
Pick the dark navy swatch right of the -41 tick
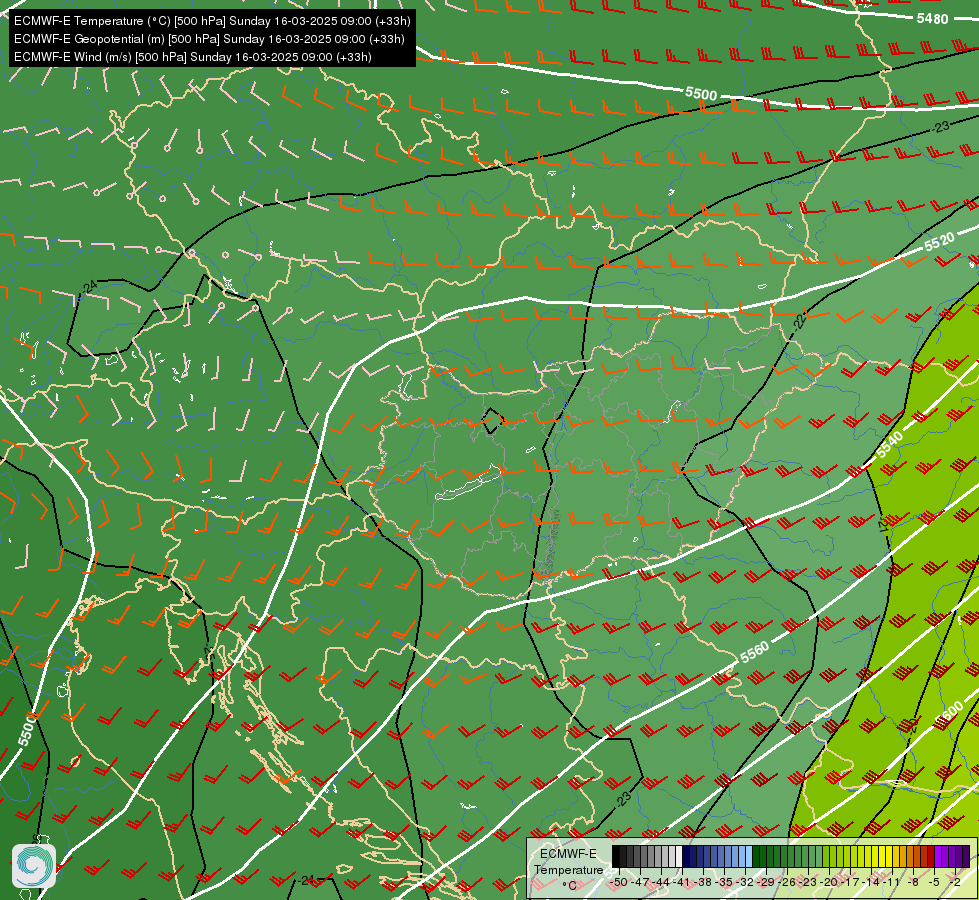[686, 856]
